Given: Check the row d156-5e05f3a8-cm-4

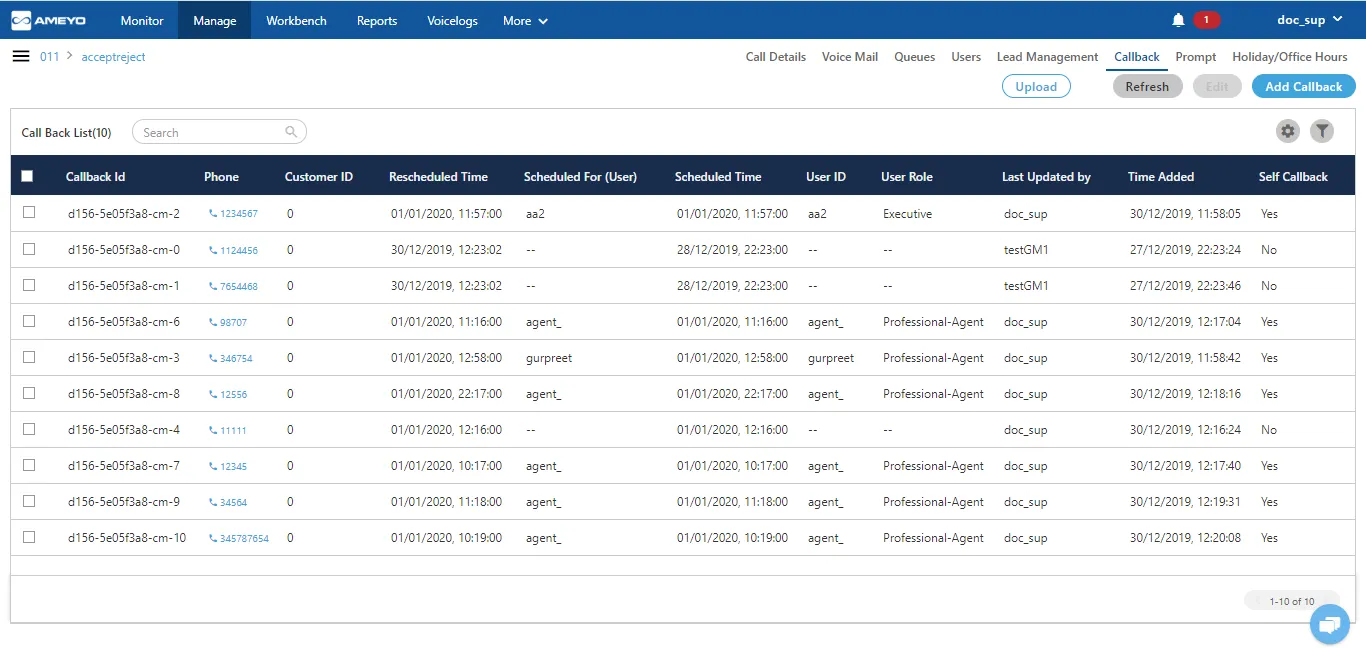Looking at the screenshot, I should click(x=29, y=428).
